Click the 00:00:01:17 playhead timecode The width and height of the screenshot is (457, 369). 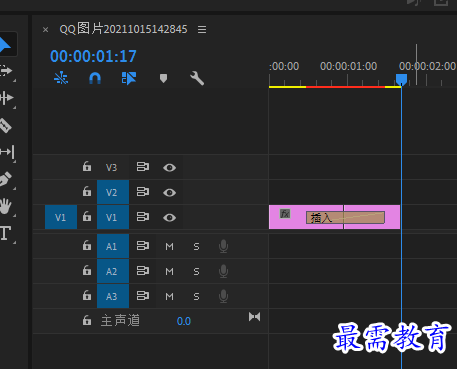pos(93,56)
